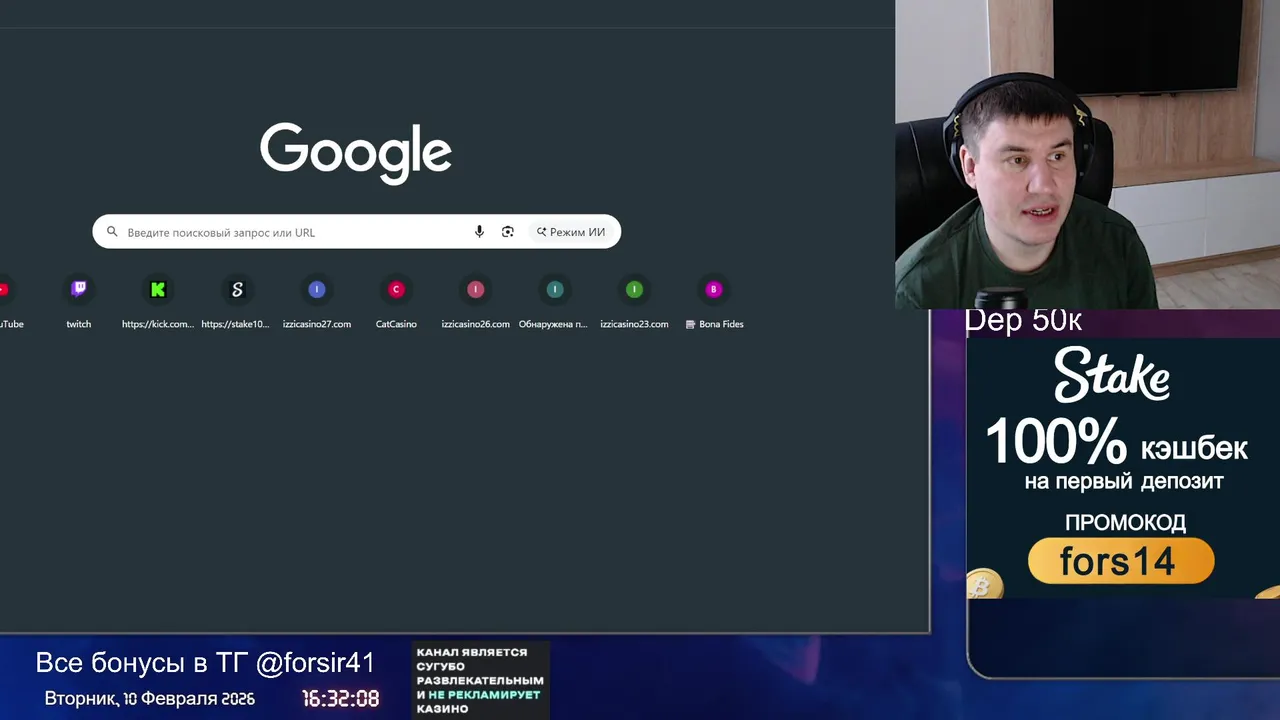Click the 'ПРОМОКОД' label
The image size is (1280, 720).
(1125, 522)
